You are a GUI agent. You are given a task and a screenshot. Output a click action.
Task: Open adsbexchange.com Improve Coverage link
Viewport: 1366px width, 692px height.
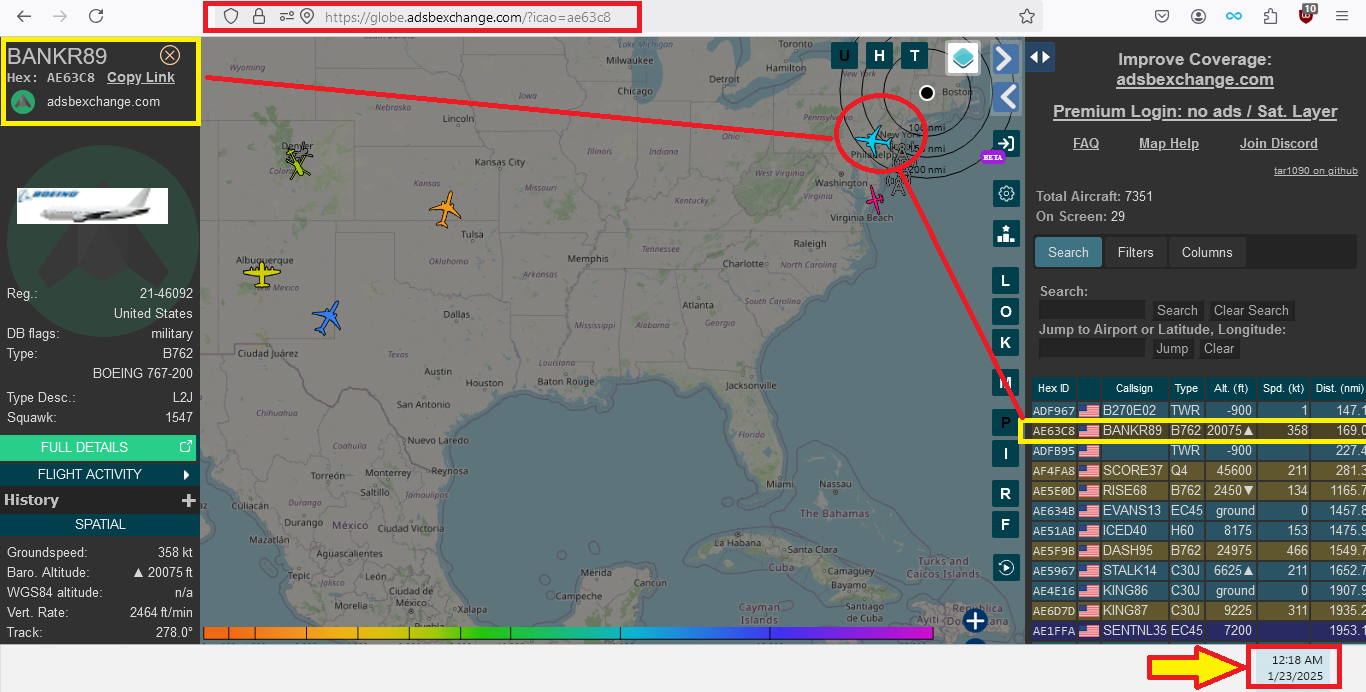click(1195, 80)
